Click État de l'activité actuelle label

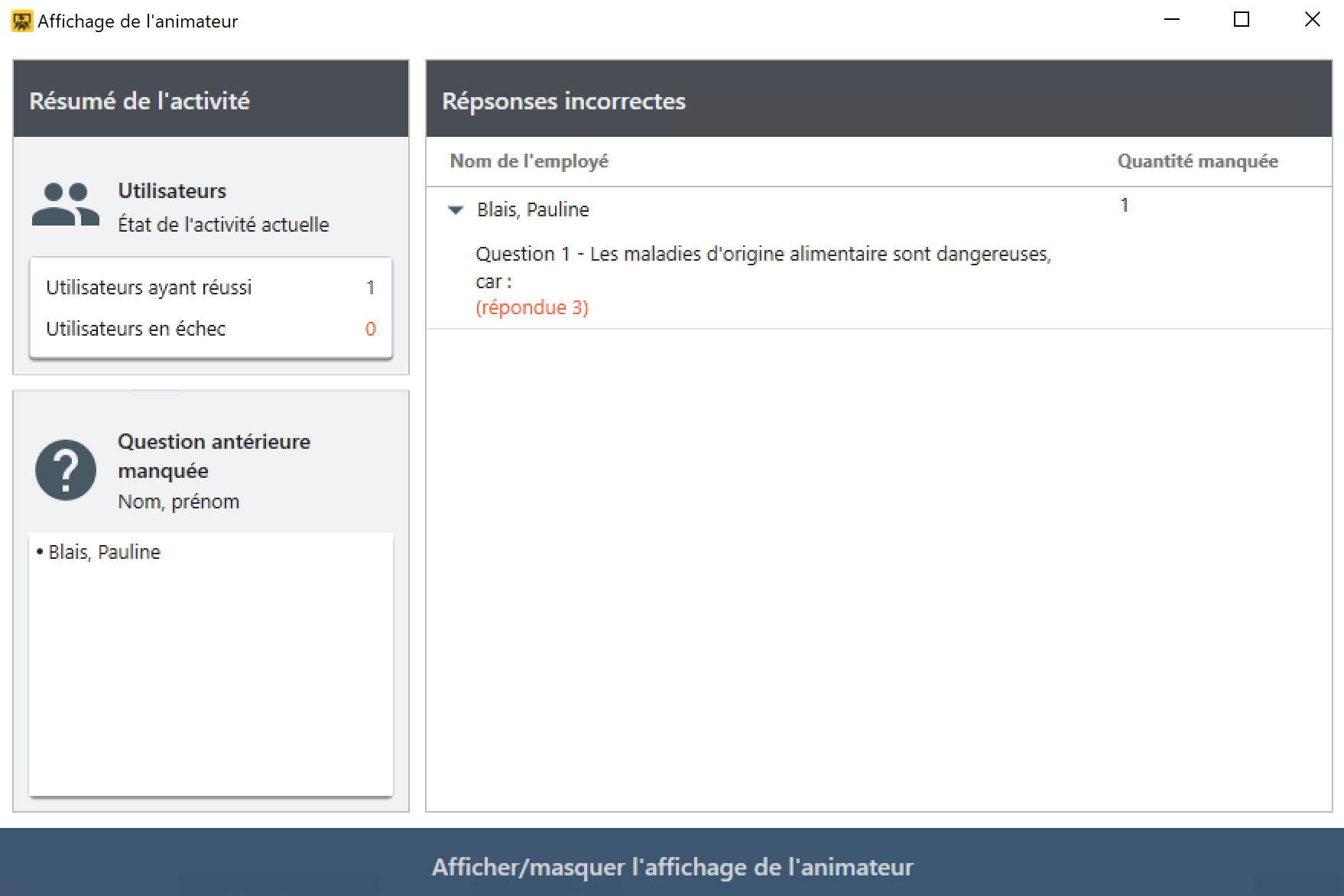pyautogui.click(x=223, y=225)
